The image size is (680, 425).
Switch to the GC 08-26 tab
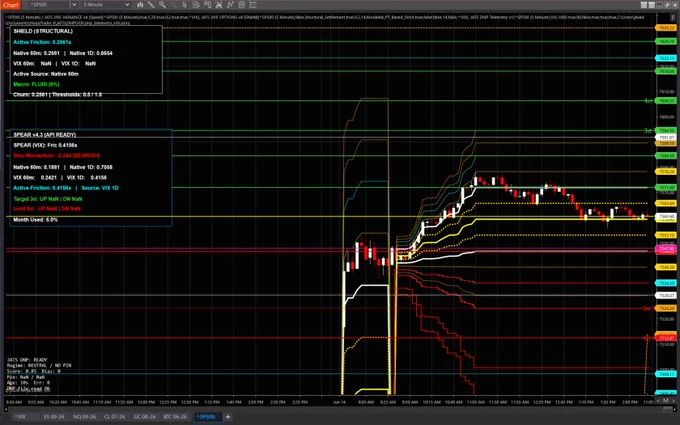144,417
